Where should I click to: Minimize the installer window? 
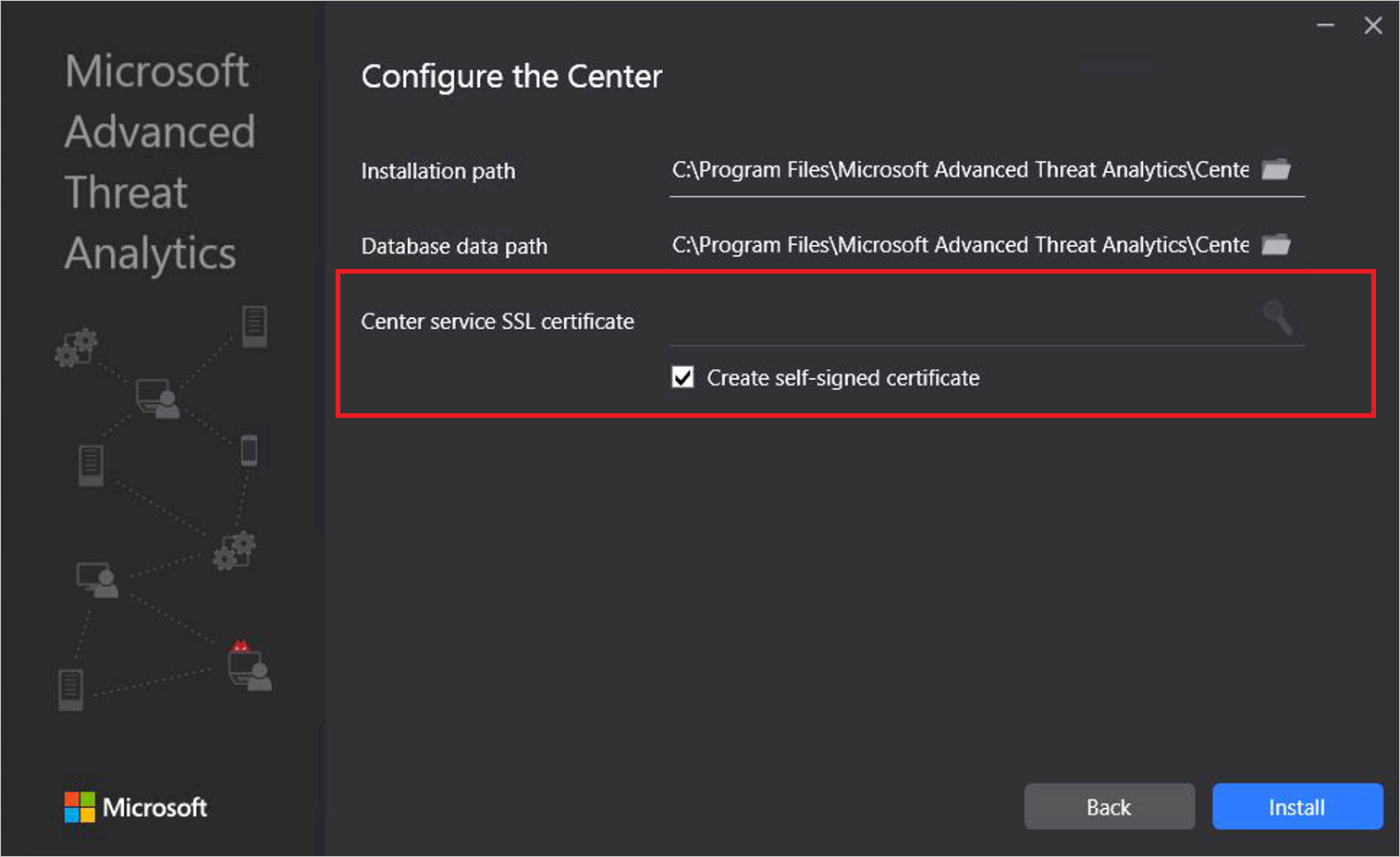coord(1325,26)
